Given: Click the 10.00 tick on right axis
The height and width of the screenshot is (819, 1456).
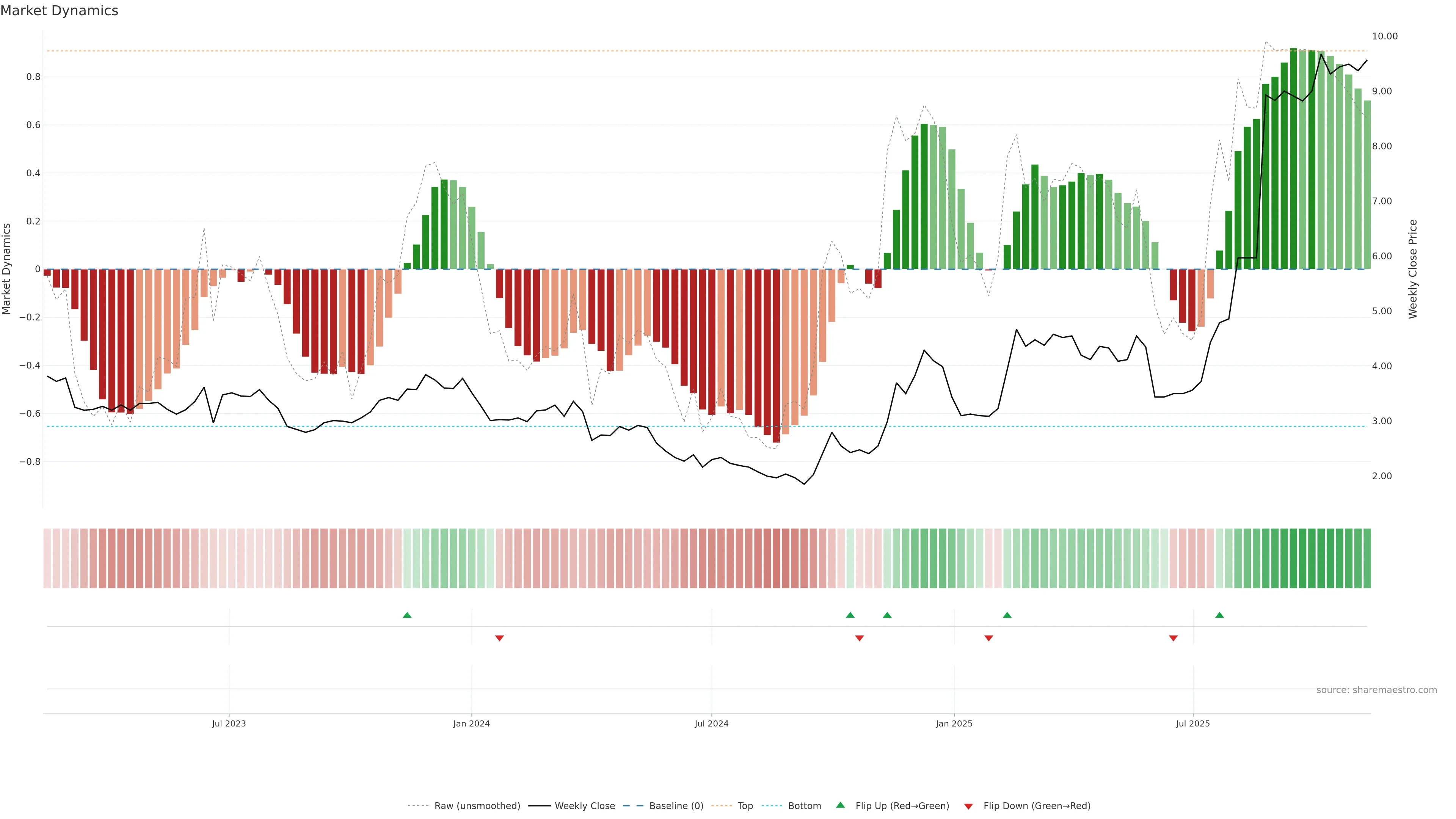Looking at the screenshot, I should [x=1384, y=36].
